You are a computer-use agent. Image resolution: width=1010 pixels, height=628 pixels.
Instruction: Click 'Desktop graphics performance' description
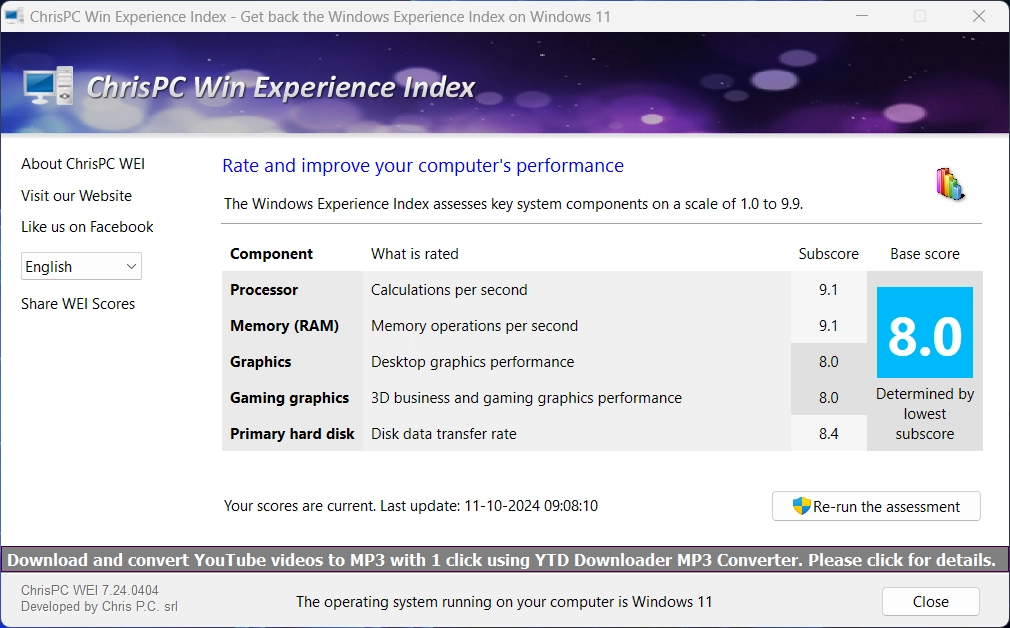pyautogui.click(x=472, y=362)
